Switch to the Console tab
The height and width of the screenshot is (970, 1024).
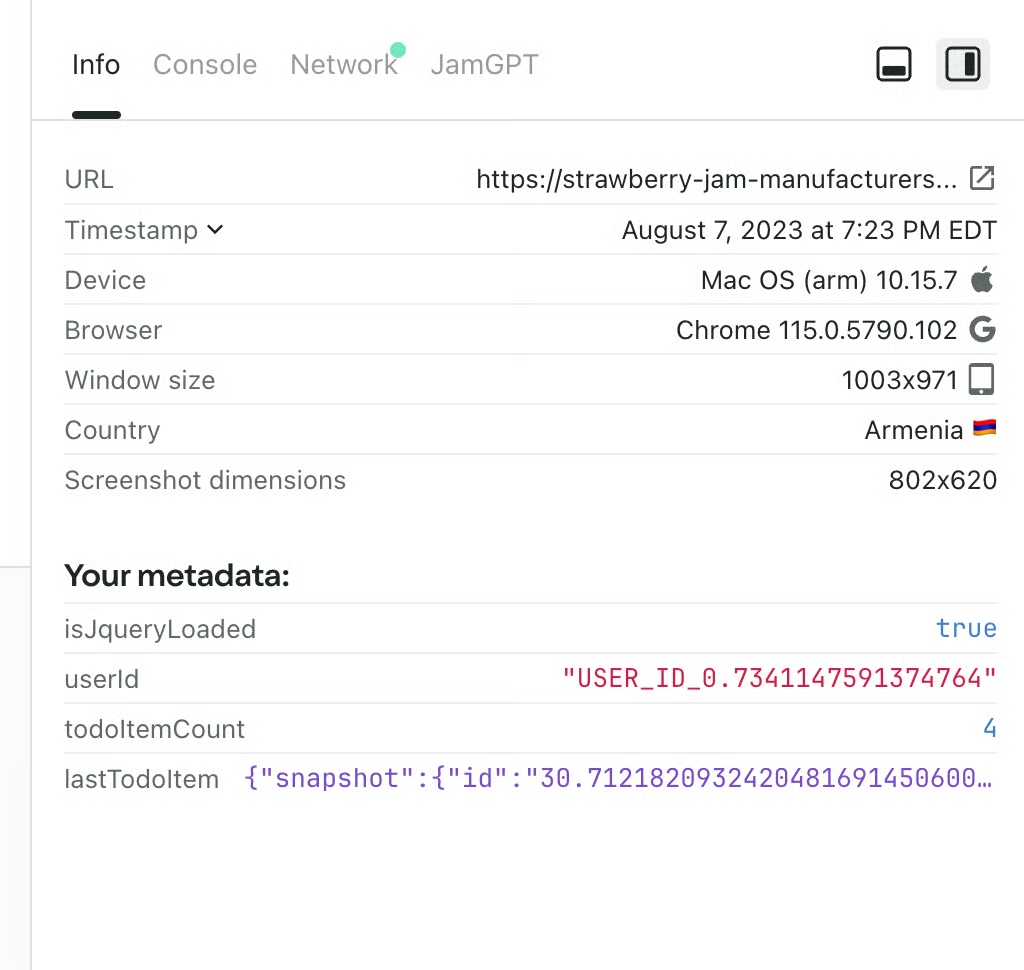point(205,65)
